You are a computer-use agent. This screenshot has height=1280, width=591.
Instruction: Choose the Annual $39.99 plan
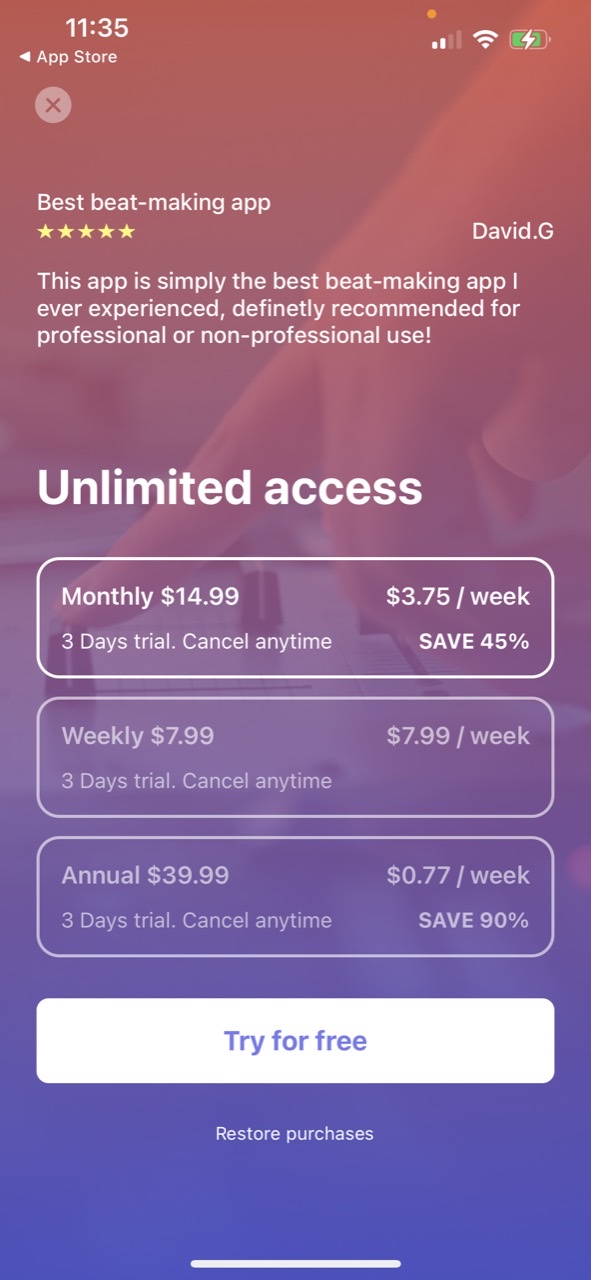point(295,896)
